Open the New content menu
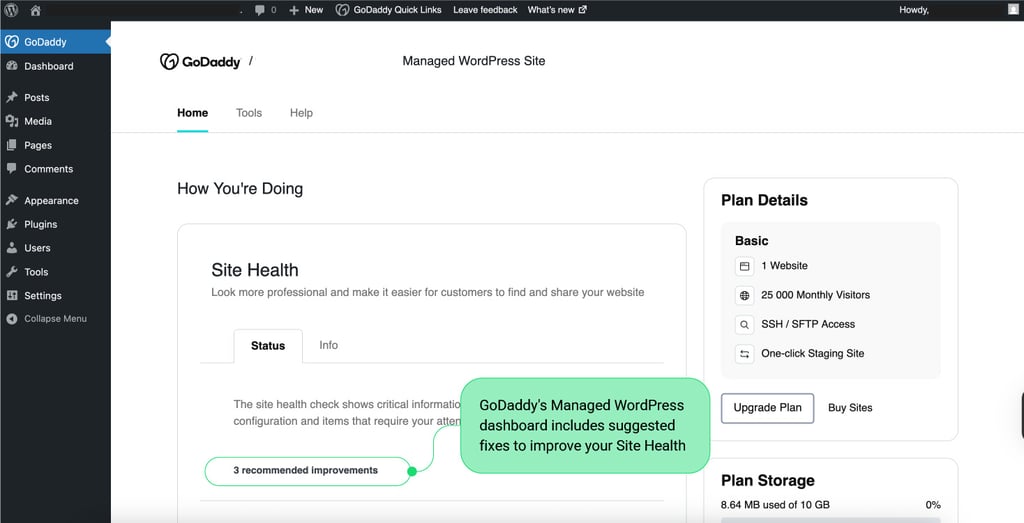Screen dimensions: 1024x523 (x=306, y=10)
